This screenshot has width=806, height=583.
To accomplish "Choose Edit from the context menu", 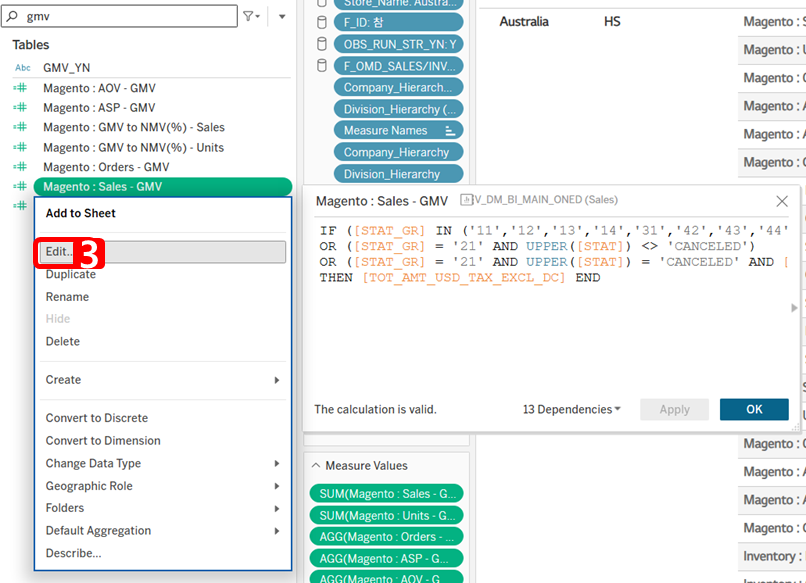I will point(162,252).
